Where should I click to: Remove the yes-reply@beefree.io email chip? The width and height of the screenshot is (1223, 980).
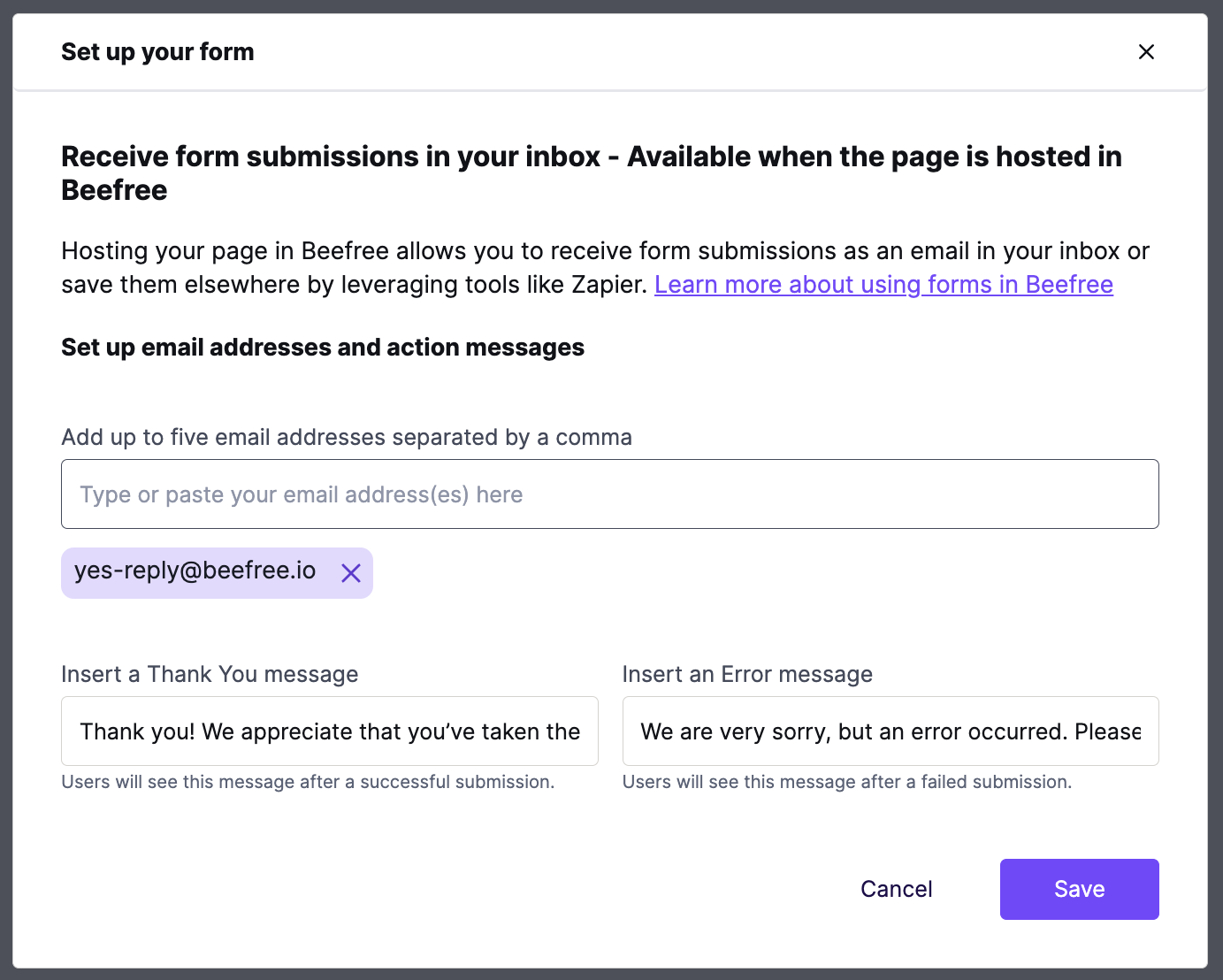coord(351,573)
